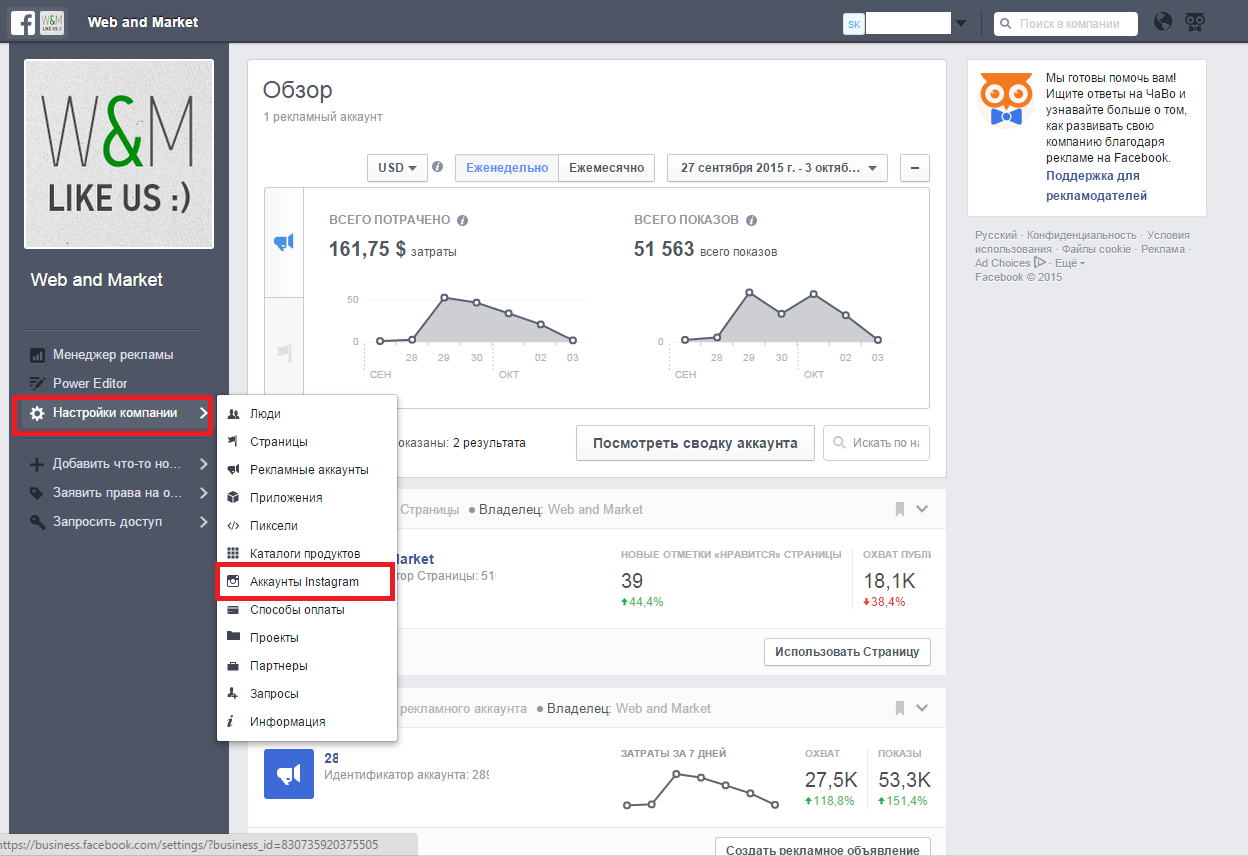This screenshot has width=1248, height=856.
Task: Focus the Искать по search field in Обзор
Action: click(x=877, y=443)
